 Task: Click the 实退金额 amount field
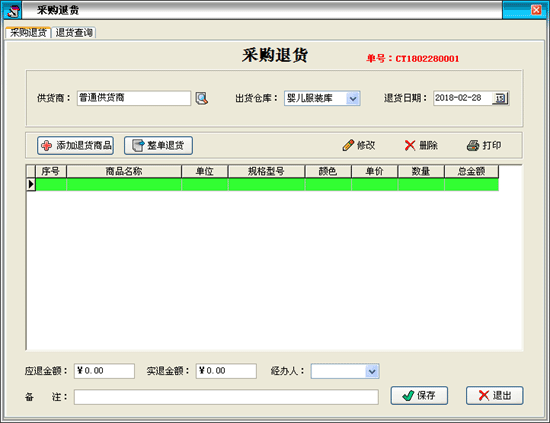point(226,371)
